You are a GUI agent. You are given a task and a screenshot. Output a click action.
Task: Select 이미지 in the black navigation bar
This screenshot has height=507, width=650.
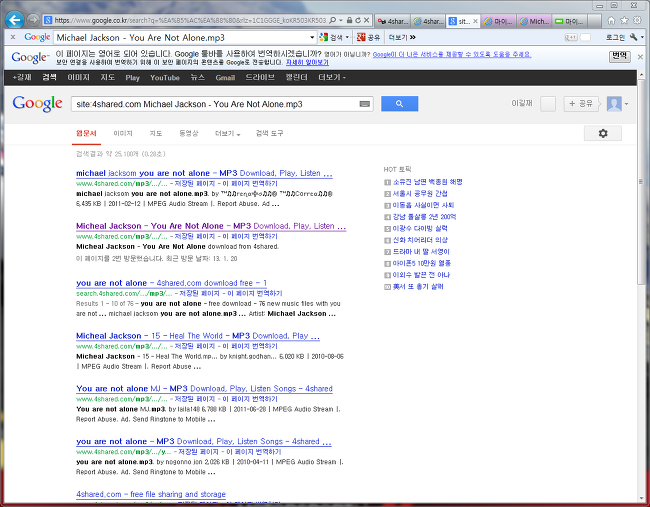pos(78,78)
